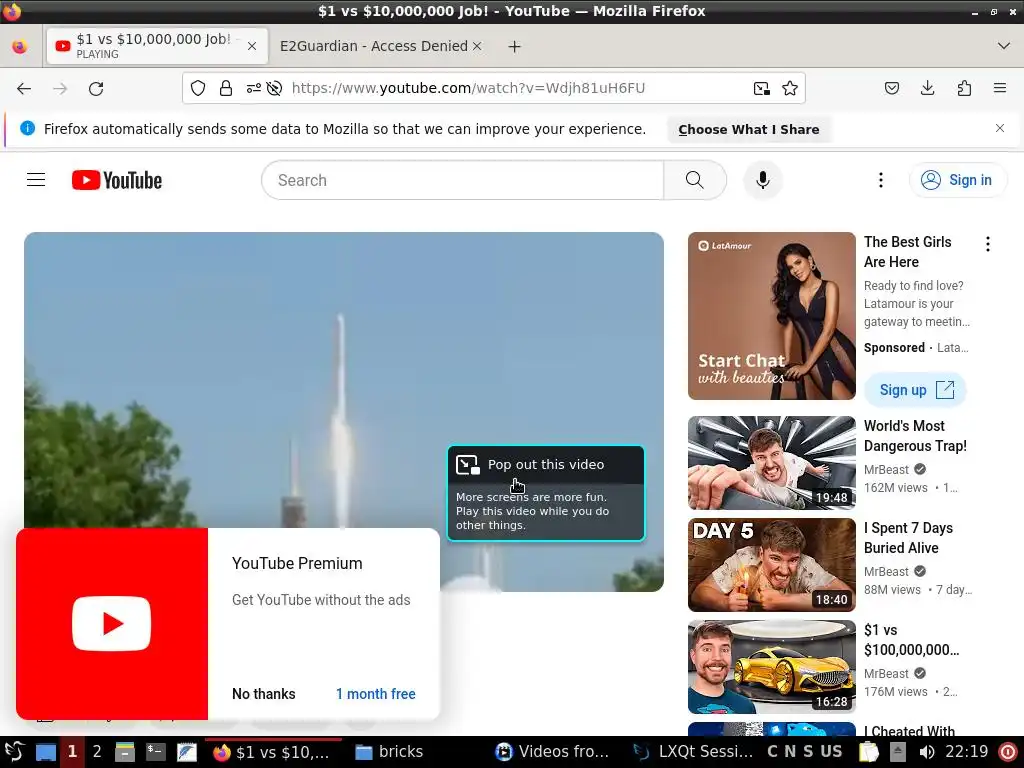This screenshot has width=1024, height=768.
Task: Click No thanks on YouTube Premium
Action: click(x=264, y=694)
